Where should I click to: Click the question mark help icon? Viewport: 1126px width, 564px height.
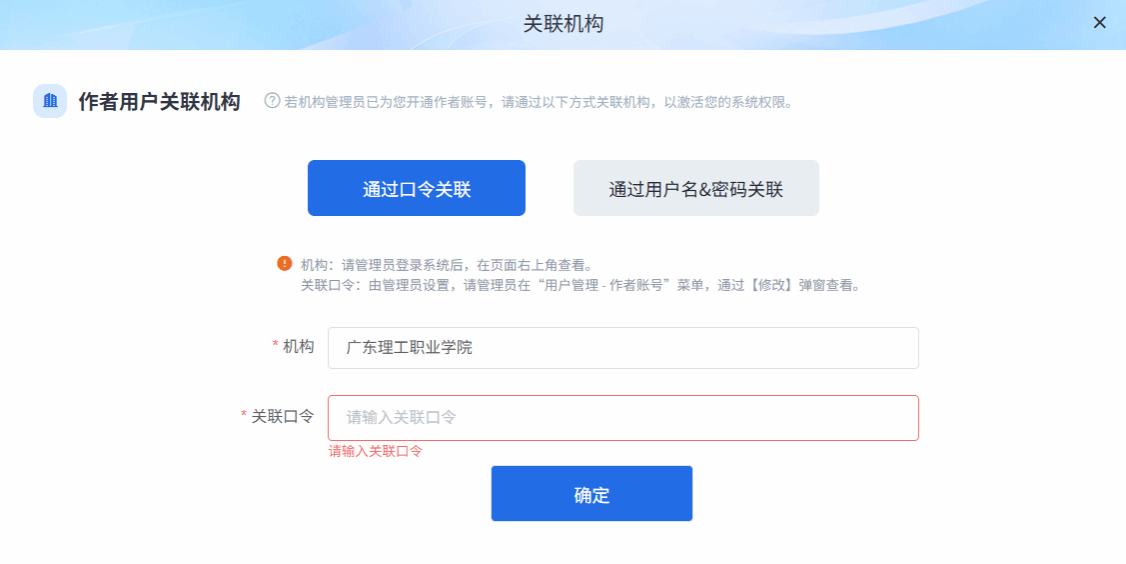[271, 101]
